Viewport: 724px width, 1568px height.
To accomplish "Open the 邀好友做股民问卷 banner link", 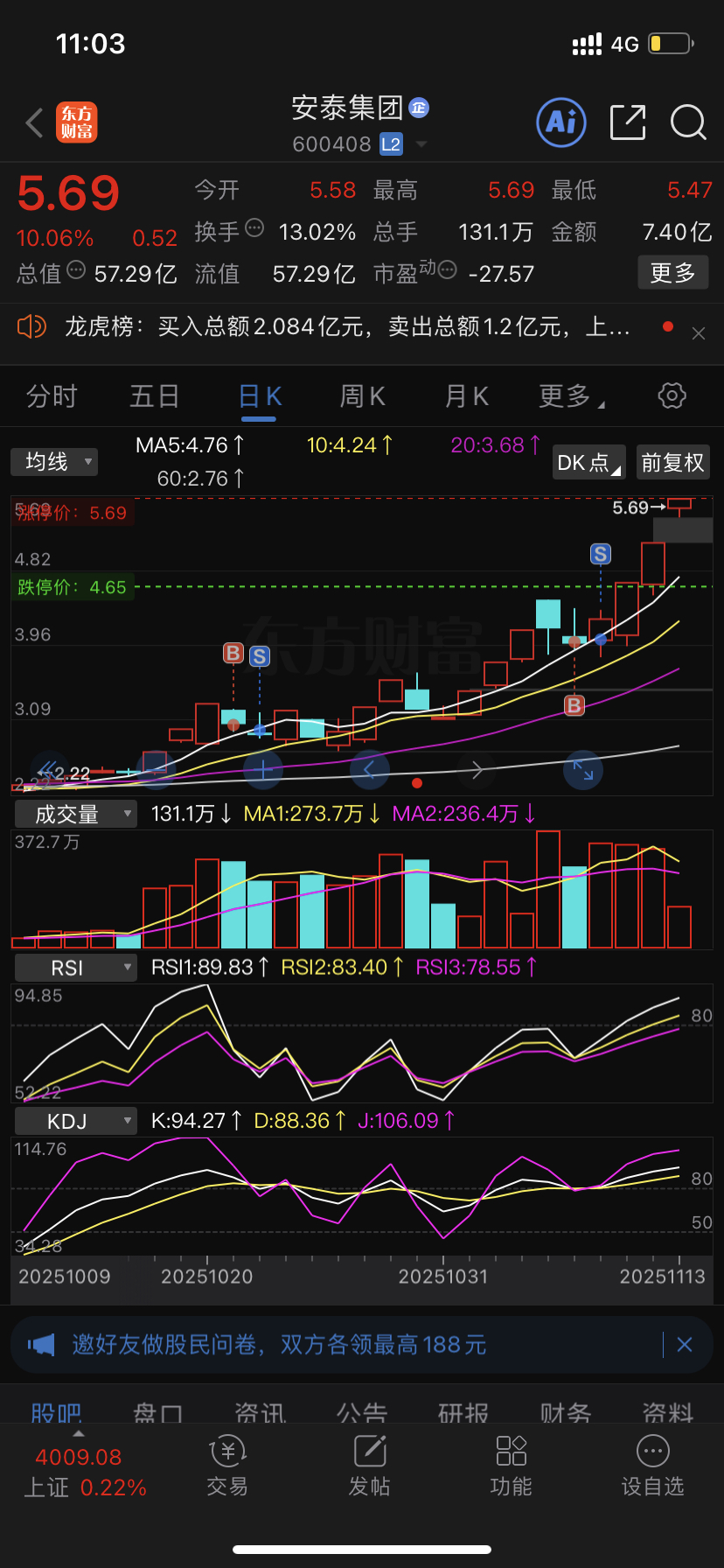I will coord(279,1344).
